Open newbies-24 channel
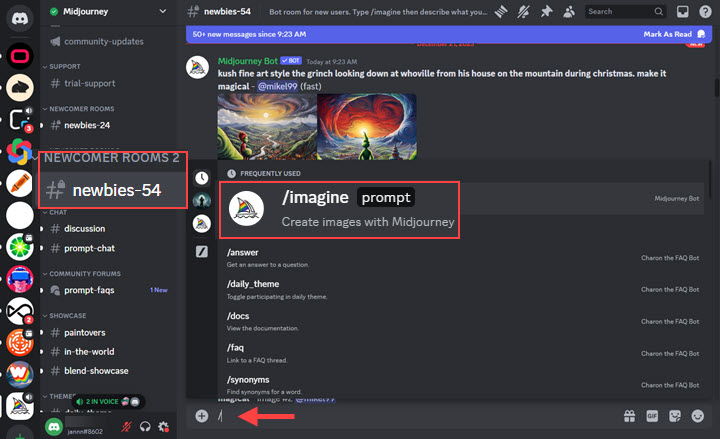Screen dimensions: 720x439 pos(87,125)
